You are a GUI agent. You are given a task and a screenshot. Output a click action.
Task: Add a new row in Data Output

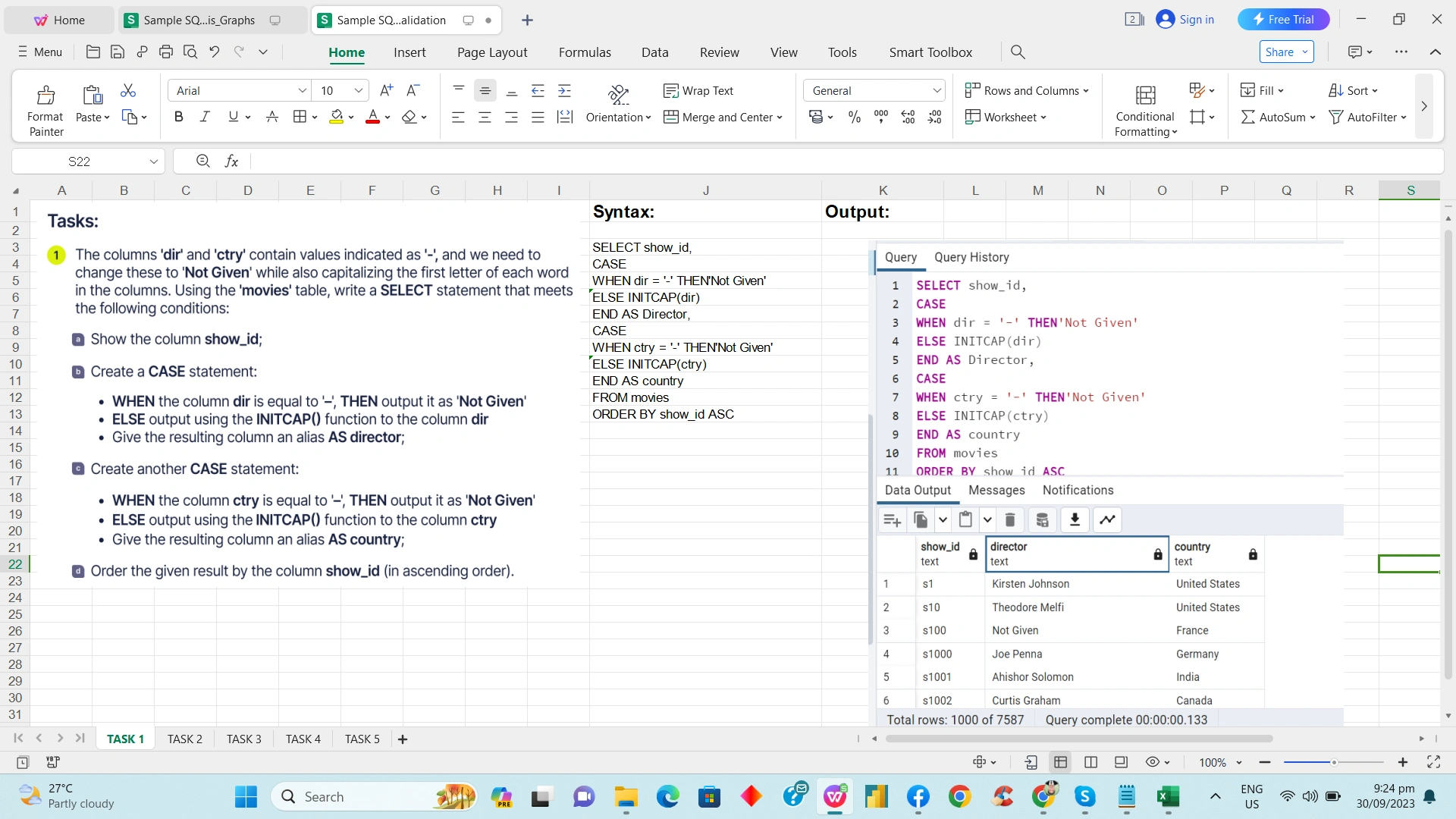coord(891,519)
